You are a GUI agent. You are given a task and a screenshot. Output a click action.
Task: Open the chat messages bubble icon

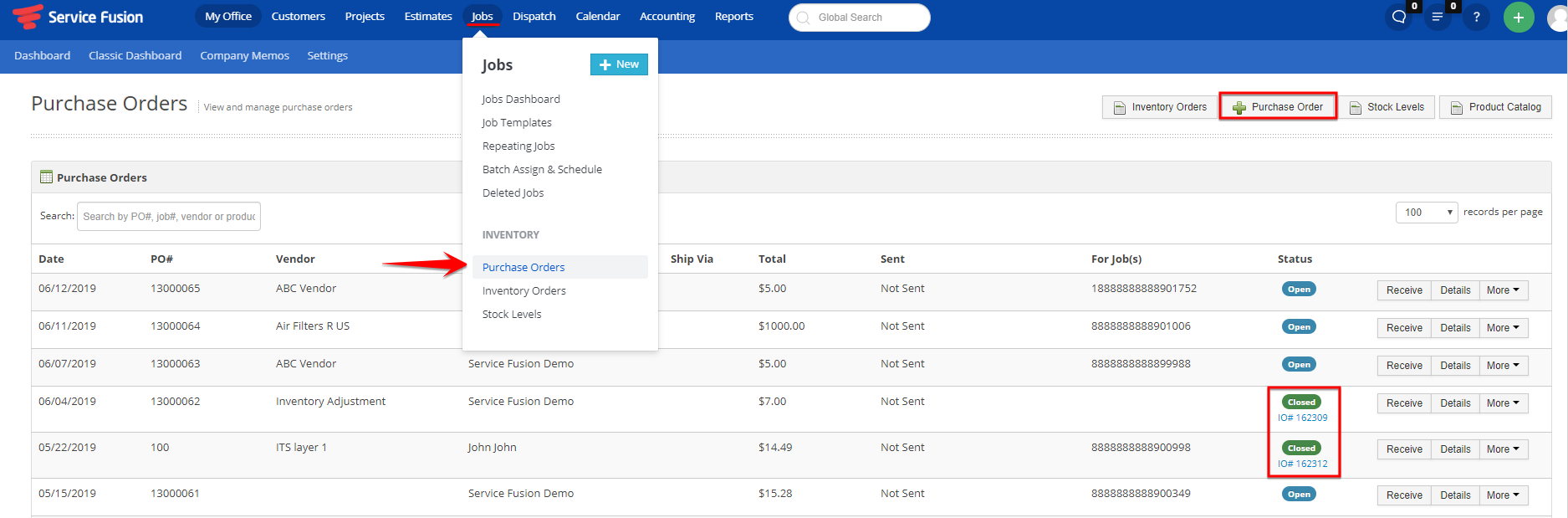(x=1398, y=18)
